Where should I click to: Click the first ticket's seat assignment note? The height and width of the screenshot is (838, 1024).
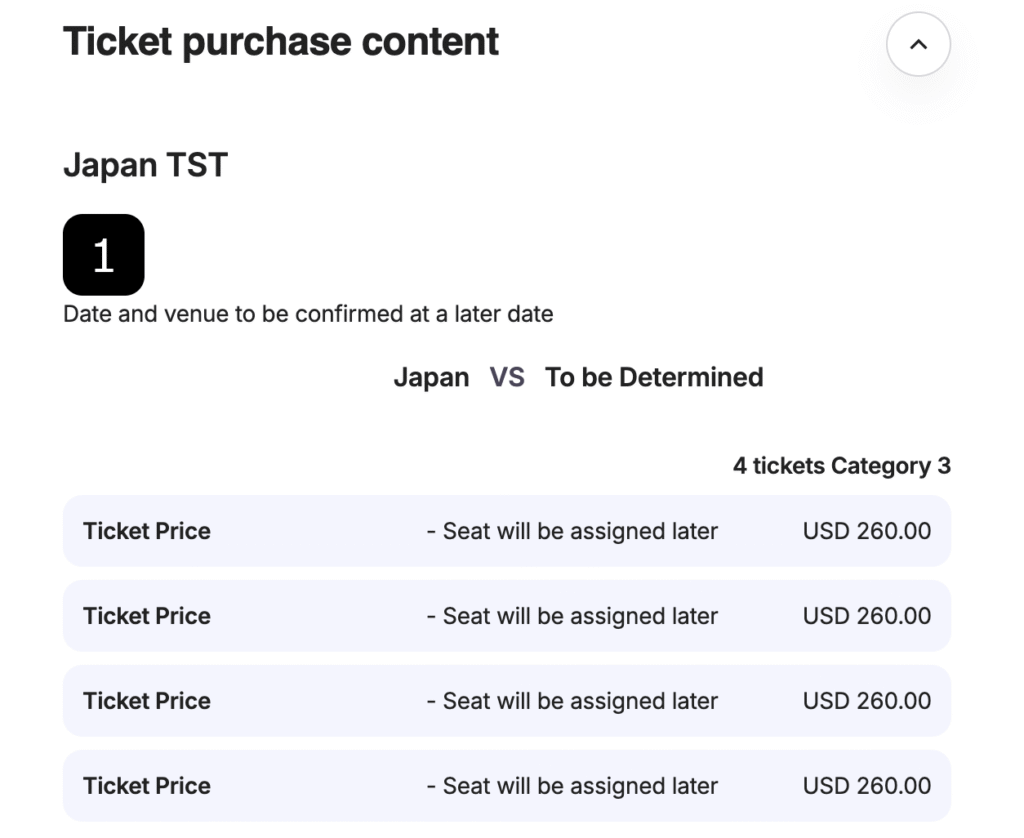(x=572, y=531)
